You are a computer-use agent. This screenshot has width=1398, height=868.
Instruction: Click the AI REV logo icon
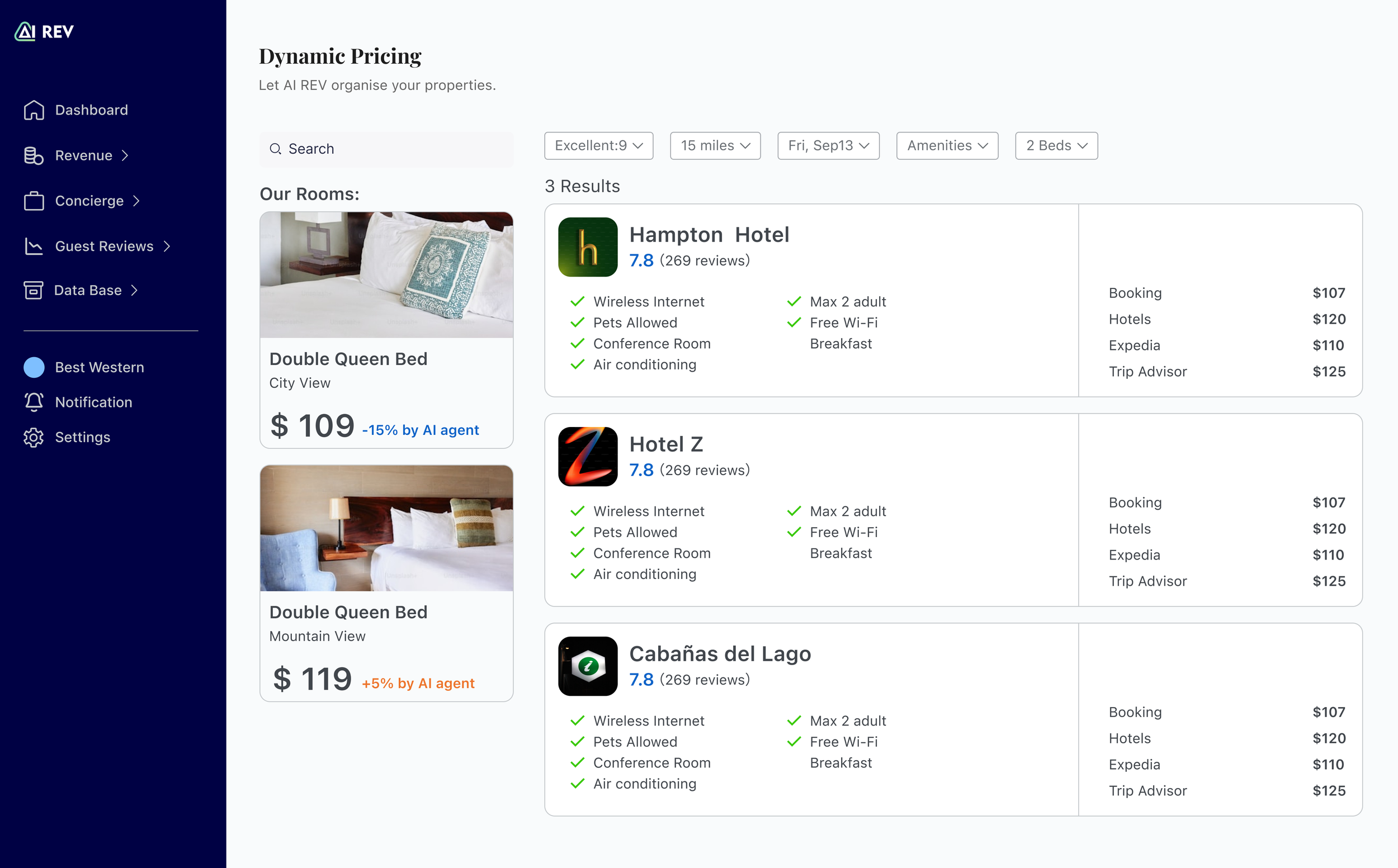pos(25,31)
